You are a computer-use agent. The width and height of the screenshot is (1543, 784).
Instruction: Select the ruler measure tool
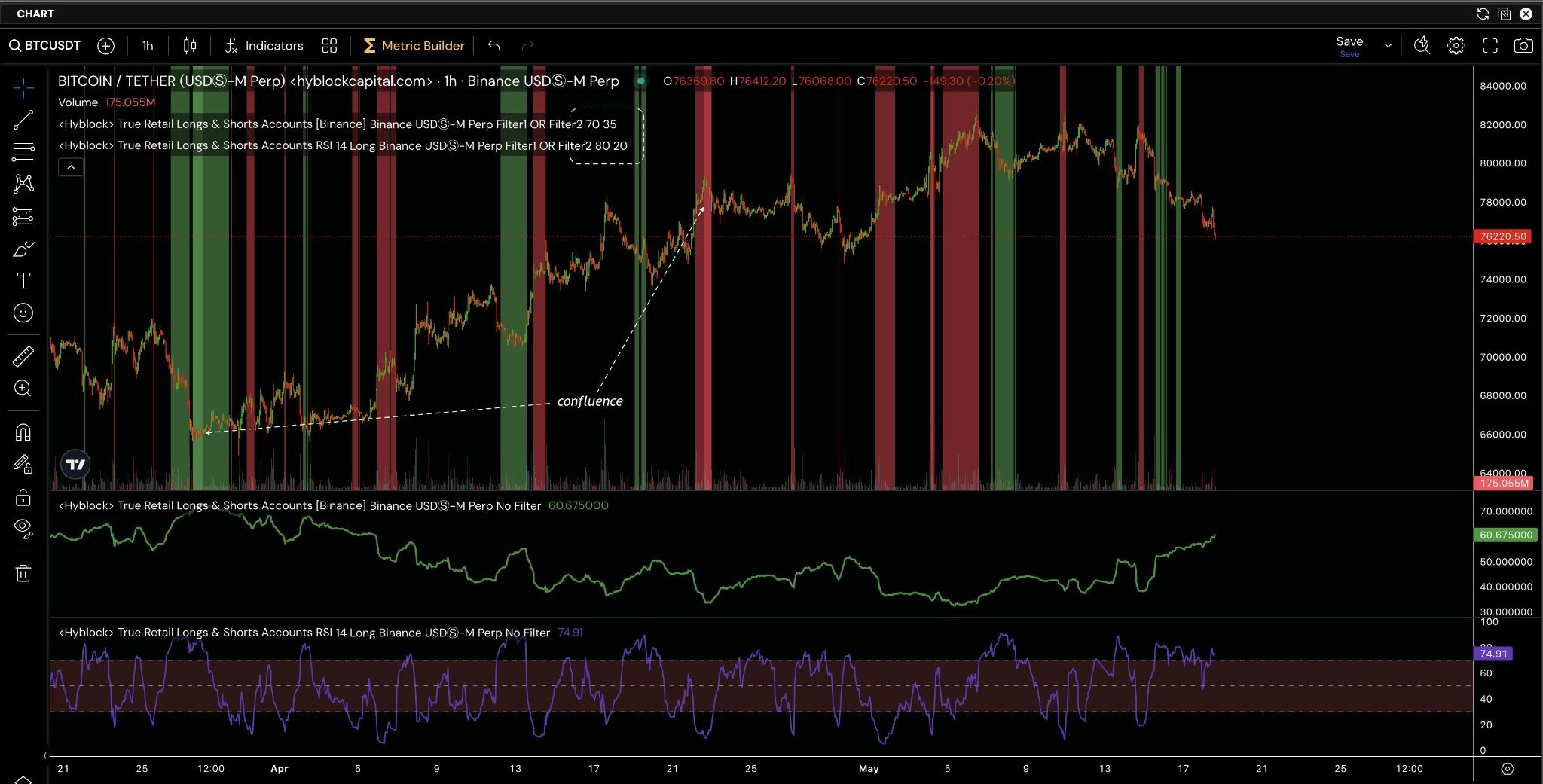(23, 356)
